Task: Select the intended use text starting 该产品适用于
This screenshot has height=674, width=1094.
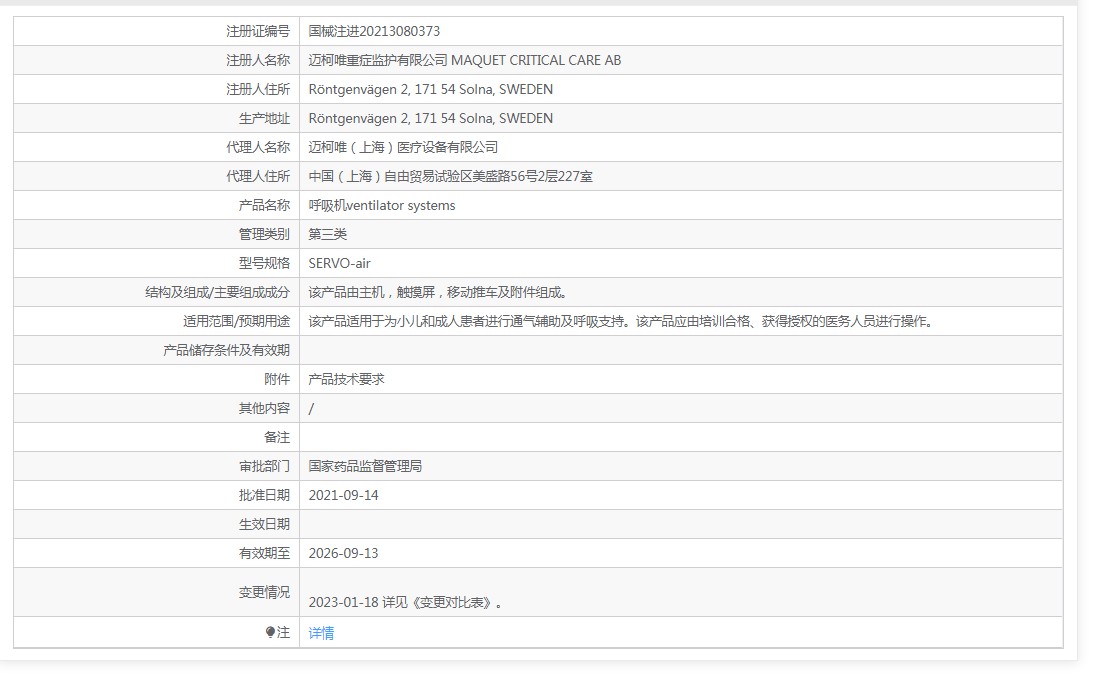Action: point(621,321)
